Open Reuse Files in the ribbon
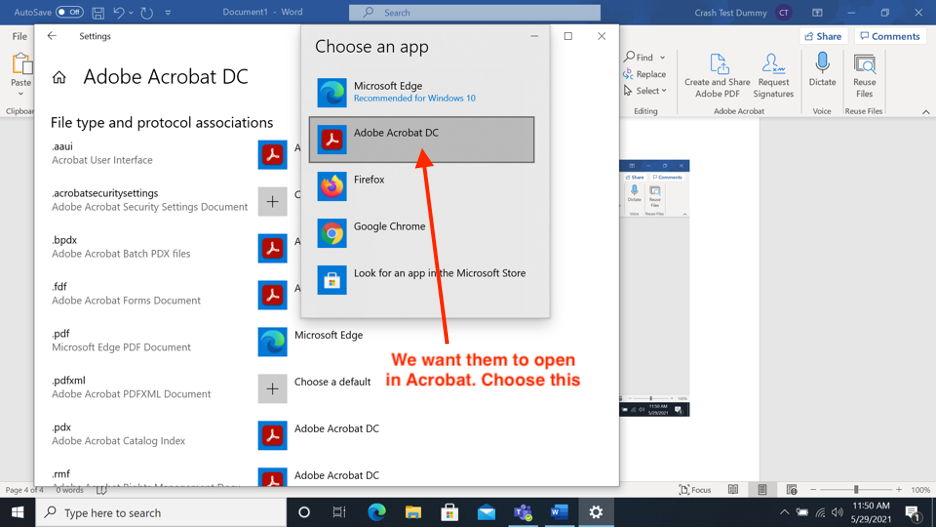 [x=864, y=76]
